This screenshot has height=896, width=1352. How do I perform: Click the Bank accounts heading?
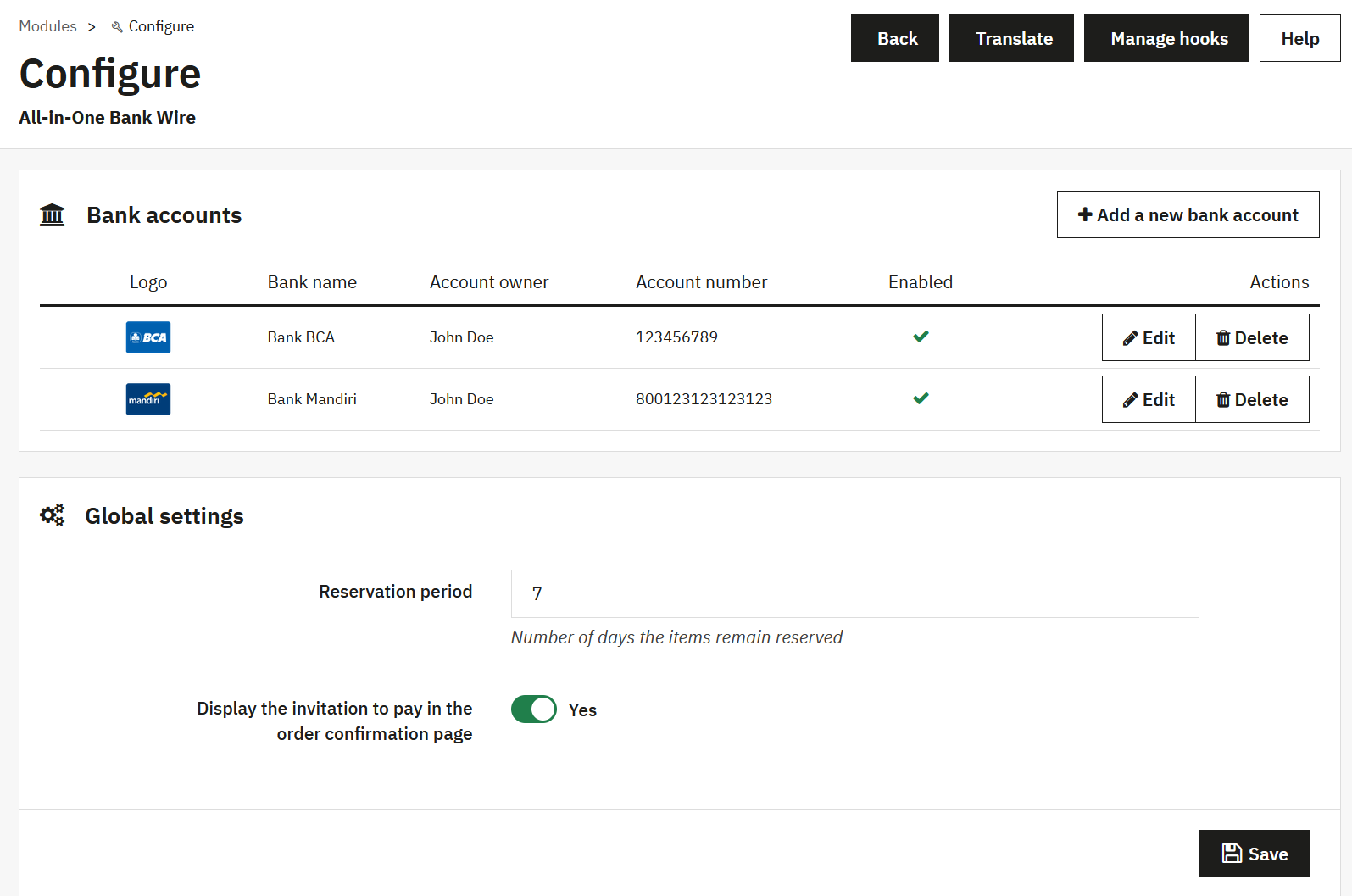[164, 215]
